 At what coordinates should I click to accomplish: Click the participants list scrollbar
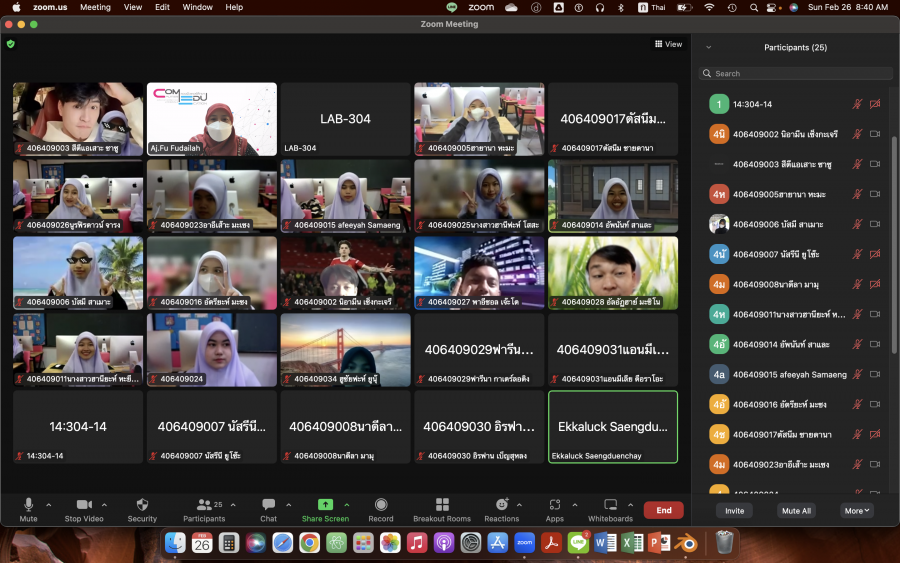[x=894, y=244]
